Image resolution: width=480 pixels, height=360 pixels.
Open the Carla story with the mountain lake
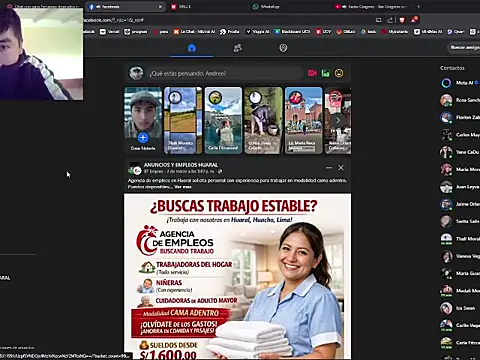point(223,120)
